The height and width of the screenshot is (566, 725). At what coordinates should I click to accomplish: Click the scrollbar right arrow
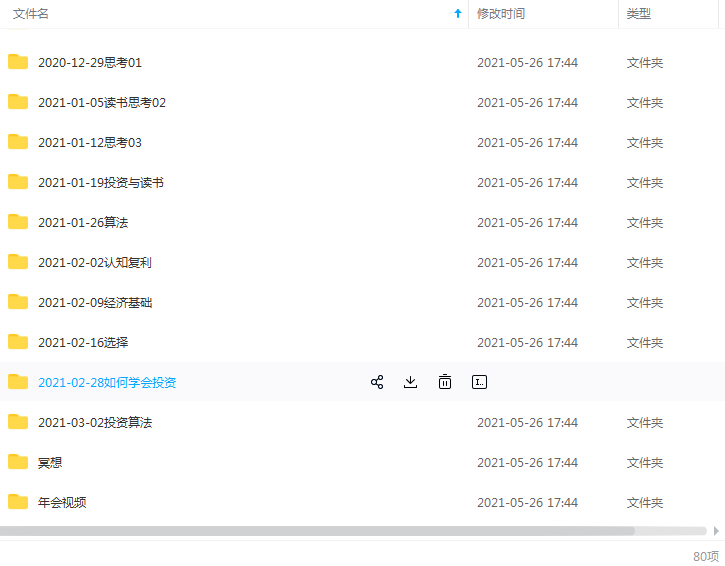tap(716, 531)
